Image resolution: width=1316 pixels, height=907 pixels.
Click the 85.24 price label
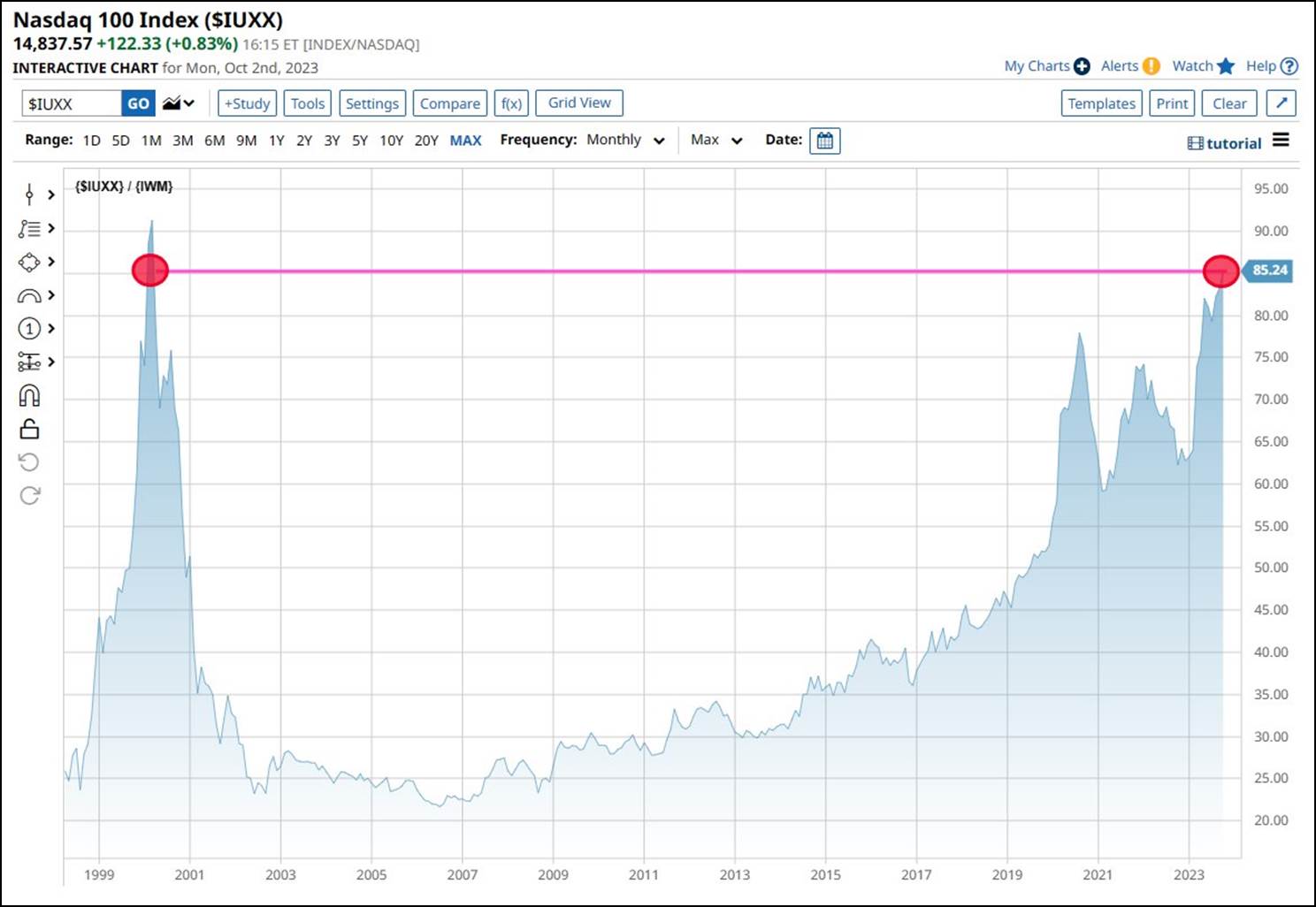pyautogui.click(x=1269, y=271)
